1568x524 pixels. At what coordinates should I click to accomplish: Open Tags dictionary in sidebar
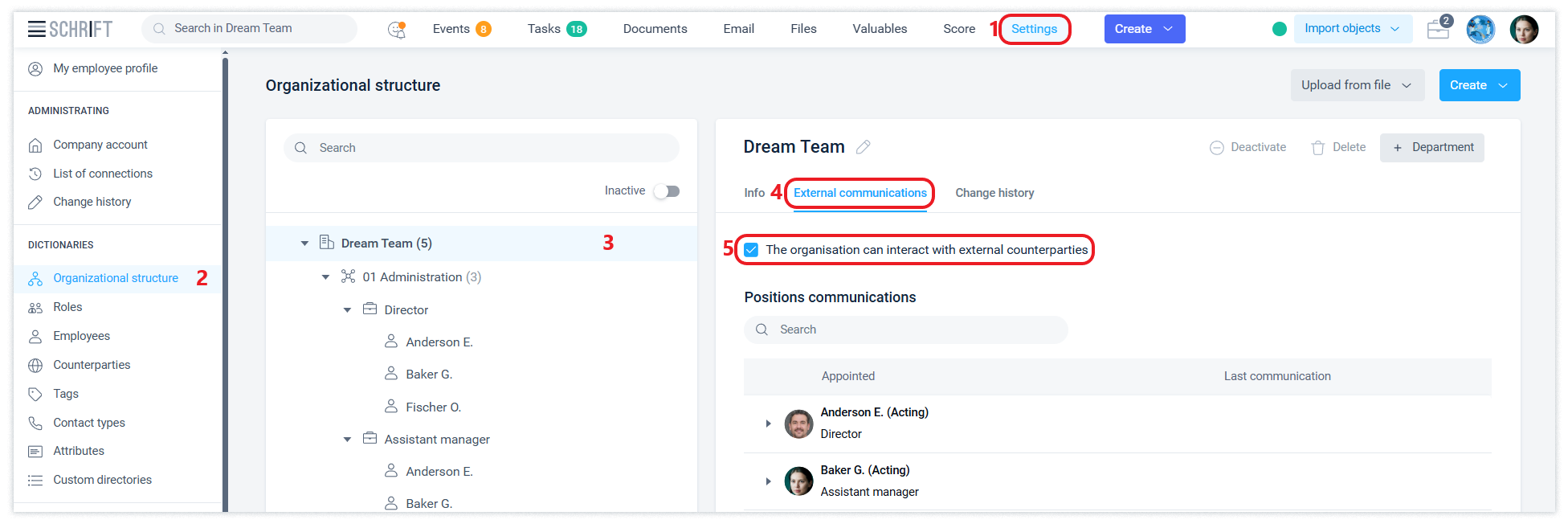coord(66,394)
